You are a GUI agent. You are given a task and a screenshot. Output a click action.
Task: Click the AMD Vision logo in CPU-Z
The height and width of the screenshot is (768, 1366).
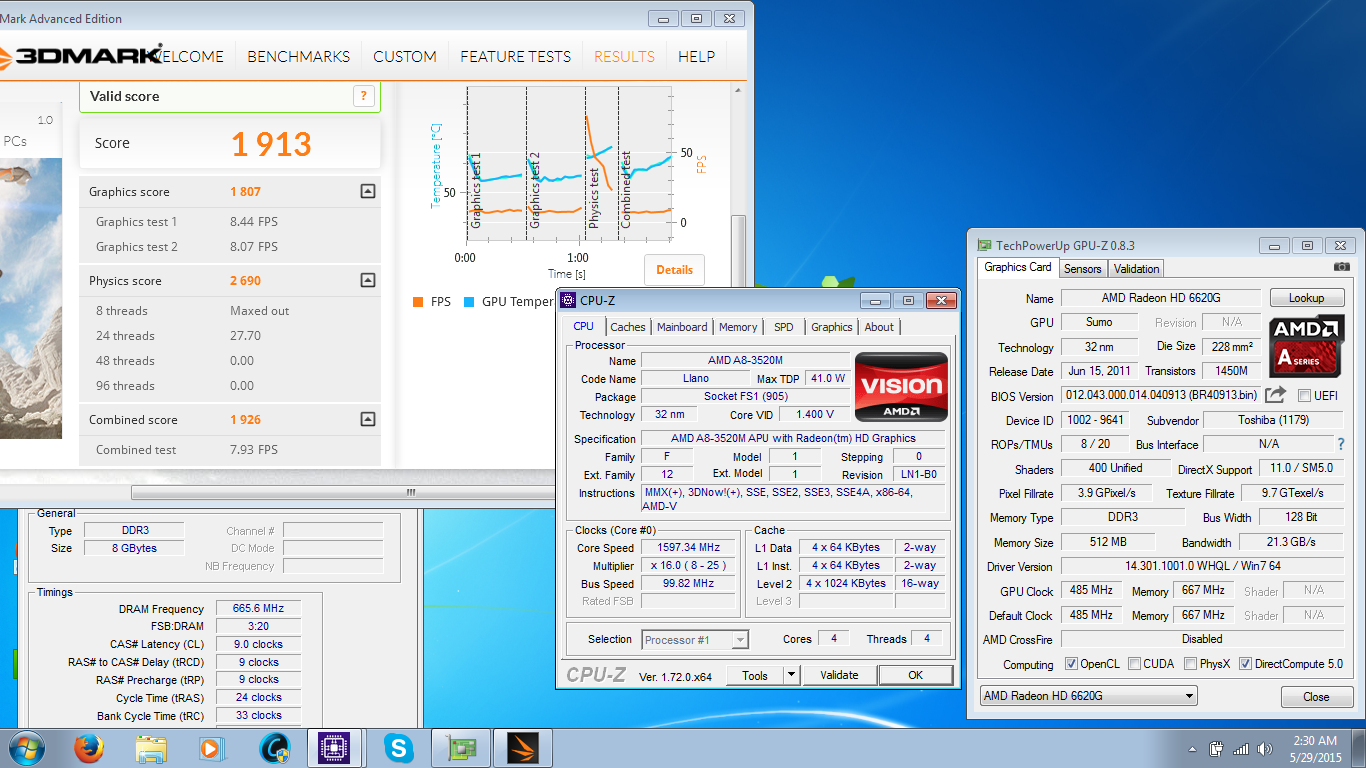(901, 387)
